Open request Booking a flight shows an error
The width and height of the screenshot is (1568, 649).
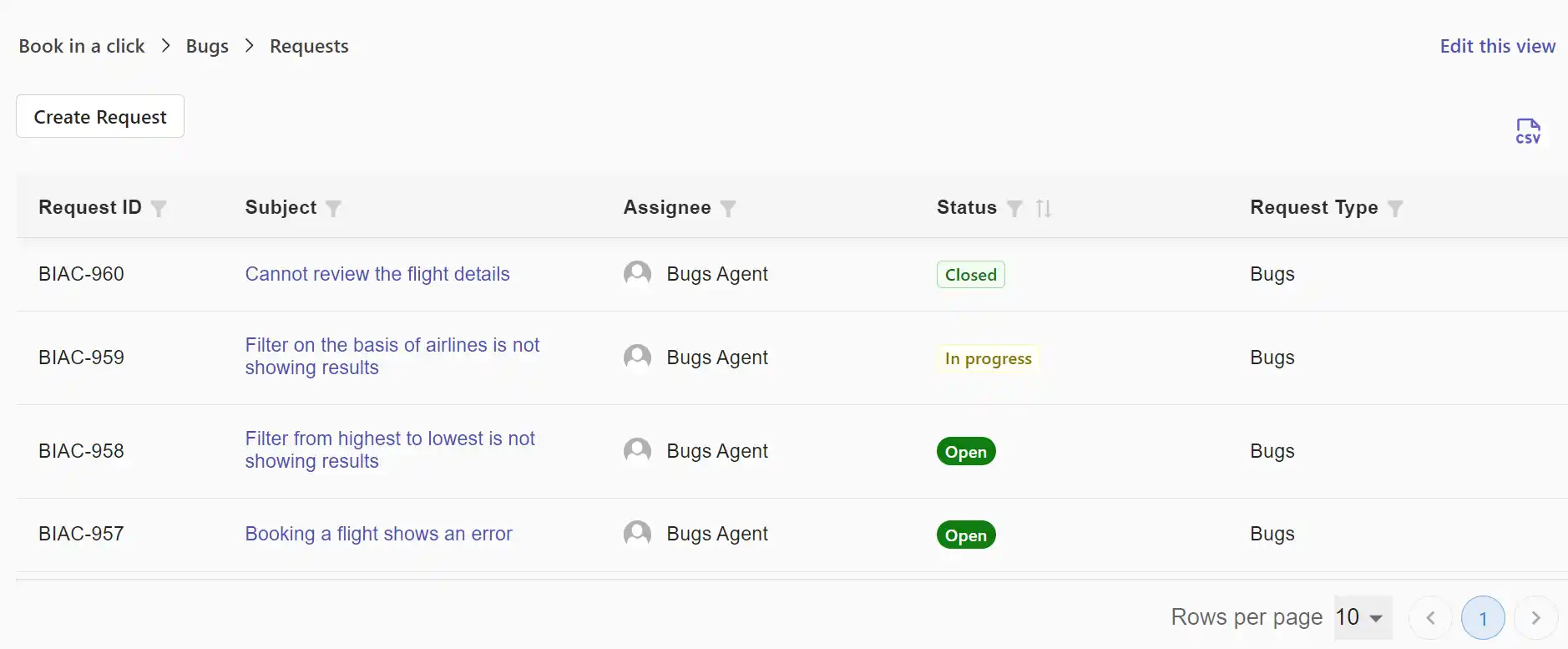coord(378,534)
